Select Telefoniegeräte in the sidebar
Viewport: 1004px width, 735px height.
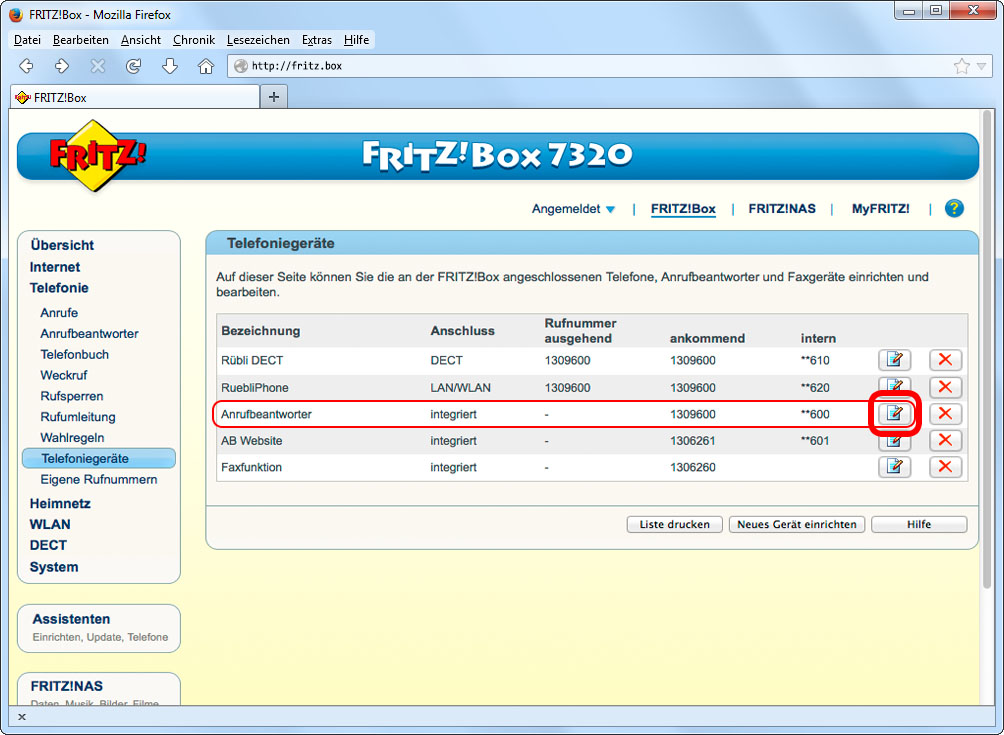99,458
